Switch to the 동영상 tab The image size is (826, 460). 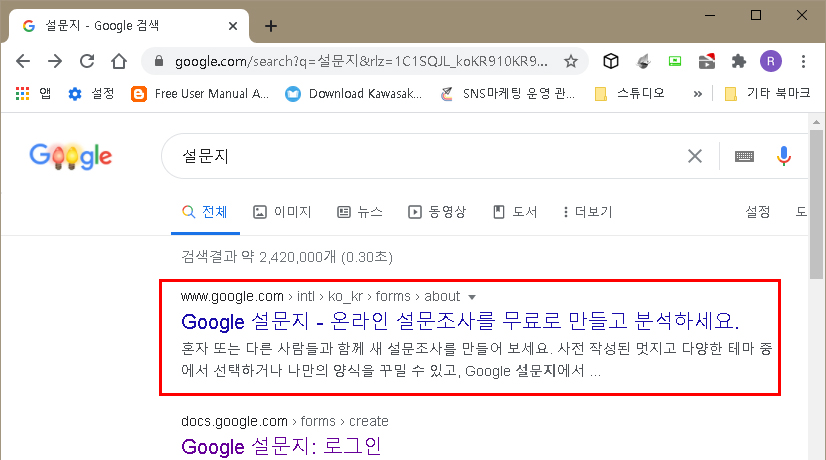[x=437, y=212]
